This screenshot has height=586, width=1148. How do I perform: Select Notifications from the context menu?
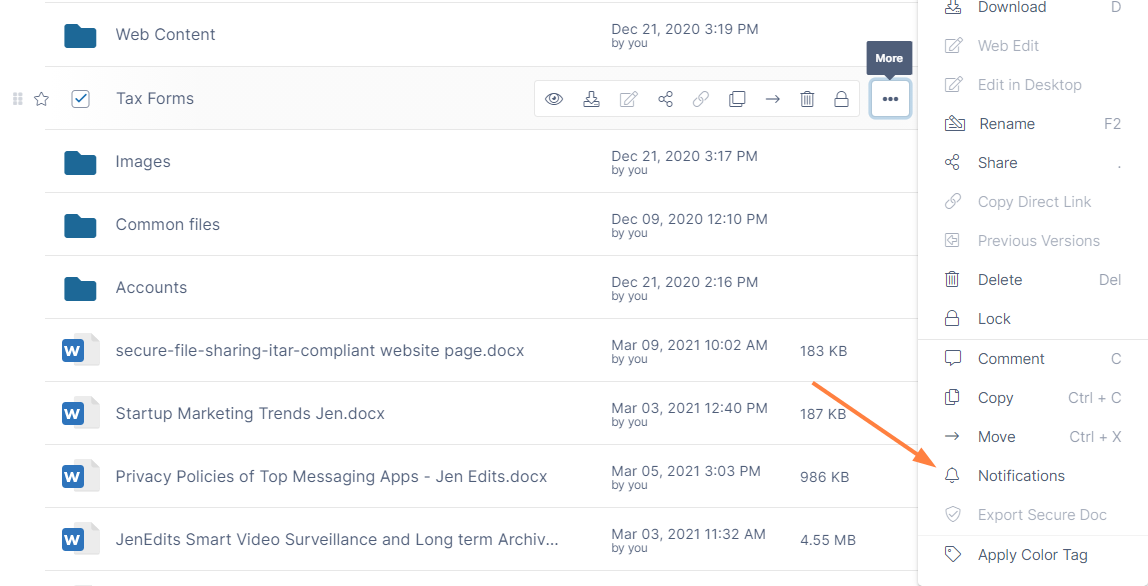[x=1021, y=476]
